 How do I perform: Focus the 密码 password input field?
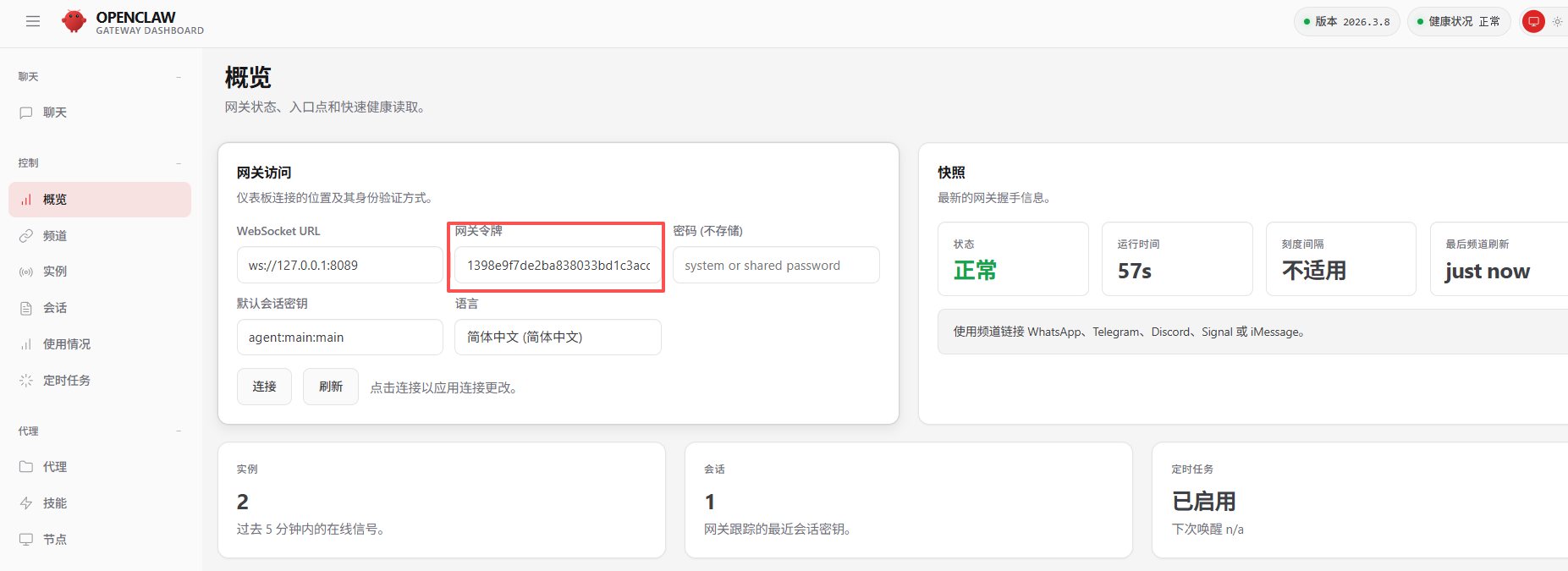point(776,266)
